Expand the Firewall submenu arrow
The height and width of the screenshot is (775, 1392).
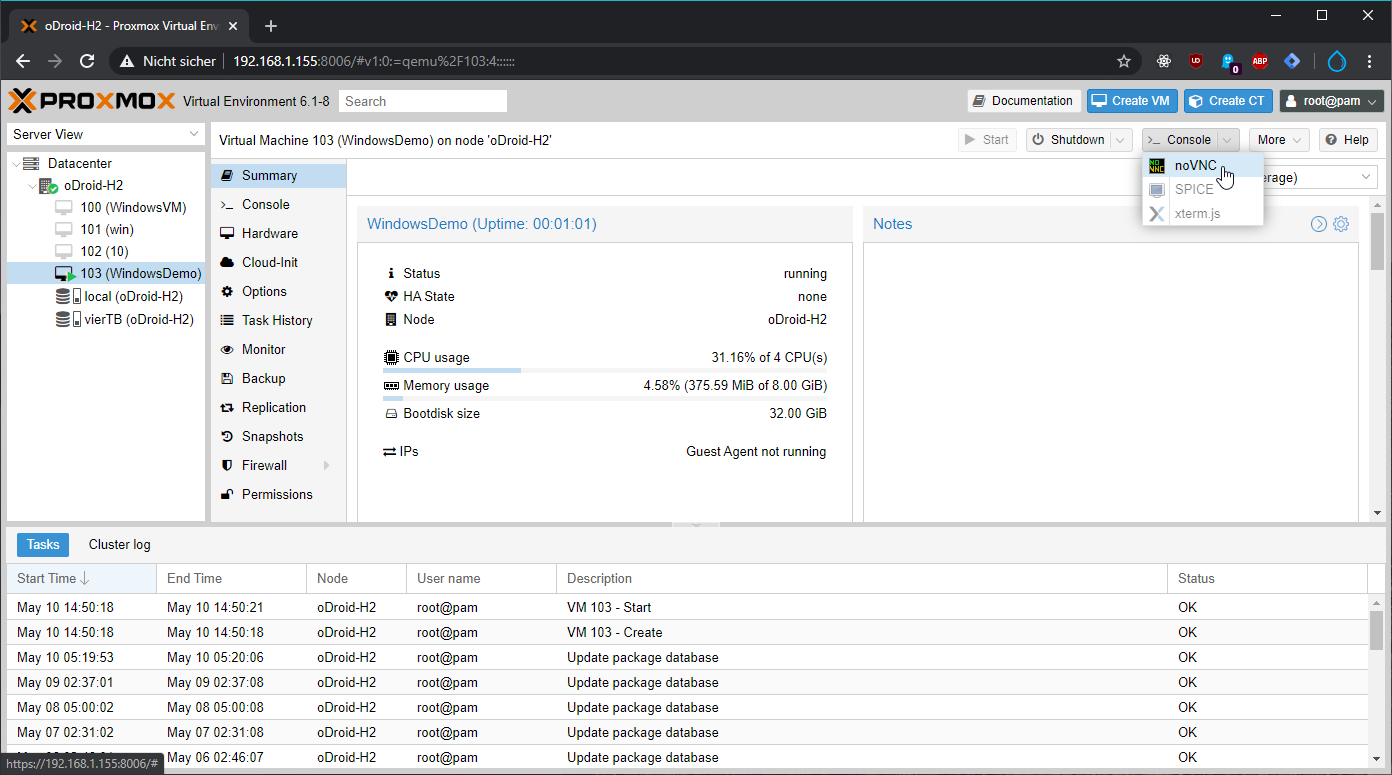(x=326, y=465)
